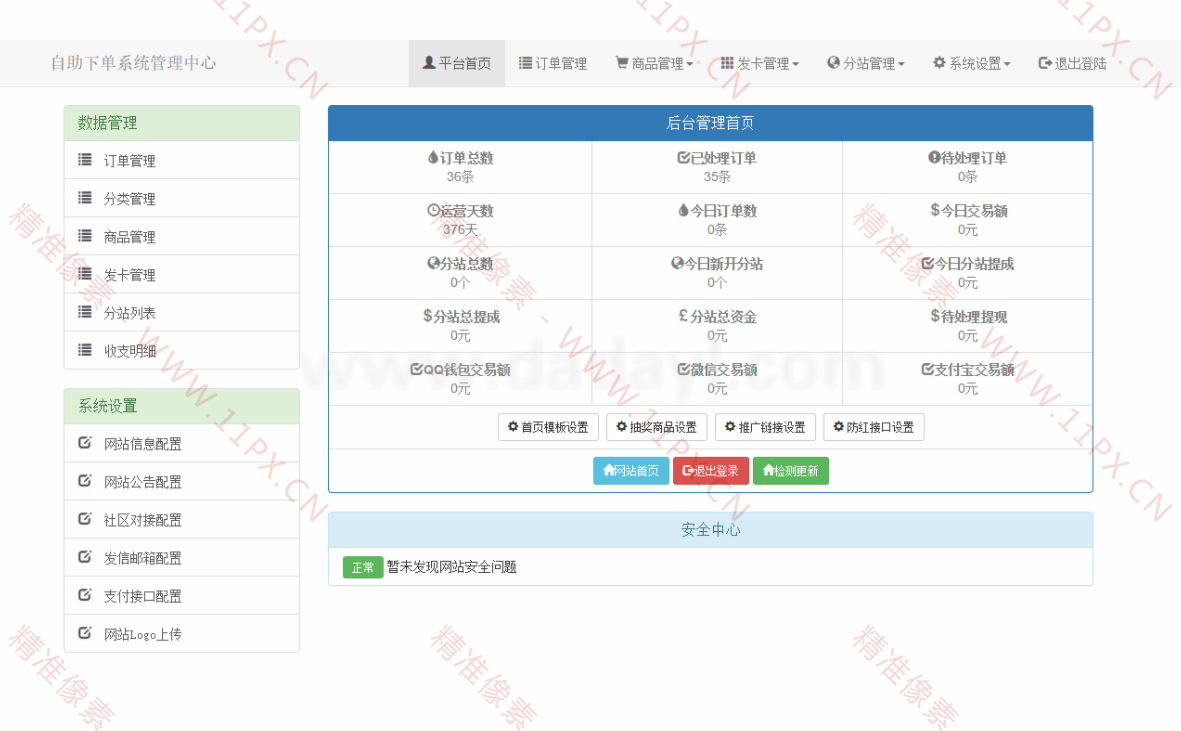Click list icon beside sidebar 商品管理
Viewport: 1181px width, 731px height.
tap(85, 236)
